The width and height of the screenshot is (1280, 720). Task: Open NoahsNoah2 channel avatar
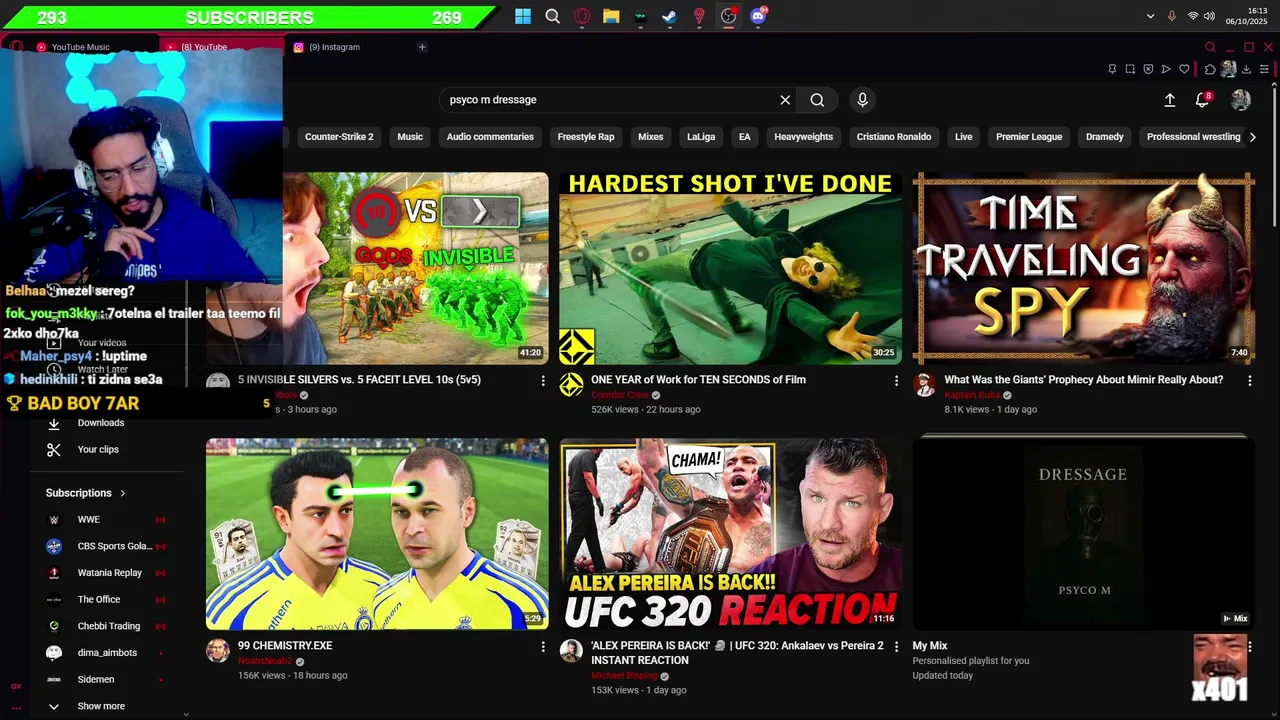tap(218, 651)
